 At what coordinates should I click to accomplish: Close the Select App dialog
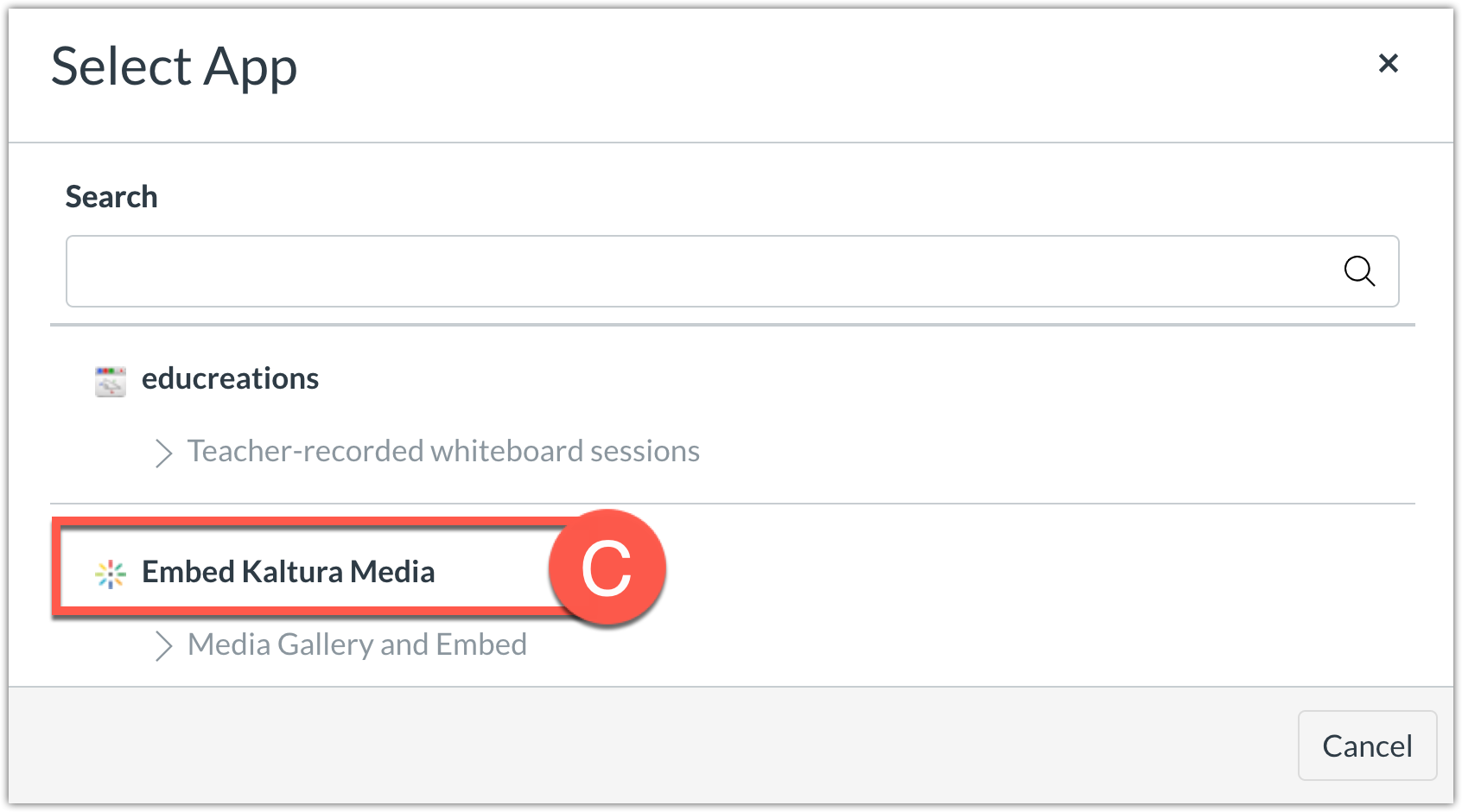1388,63
